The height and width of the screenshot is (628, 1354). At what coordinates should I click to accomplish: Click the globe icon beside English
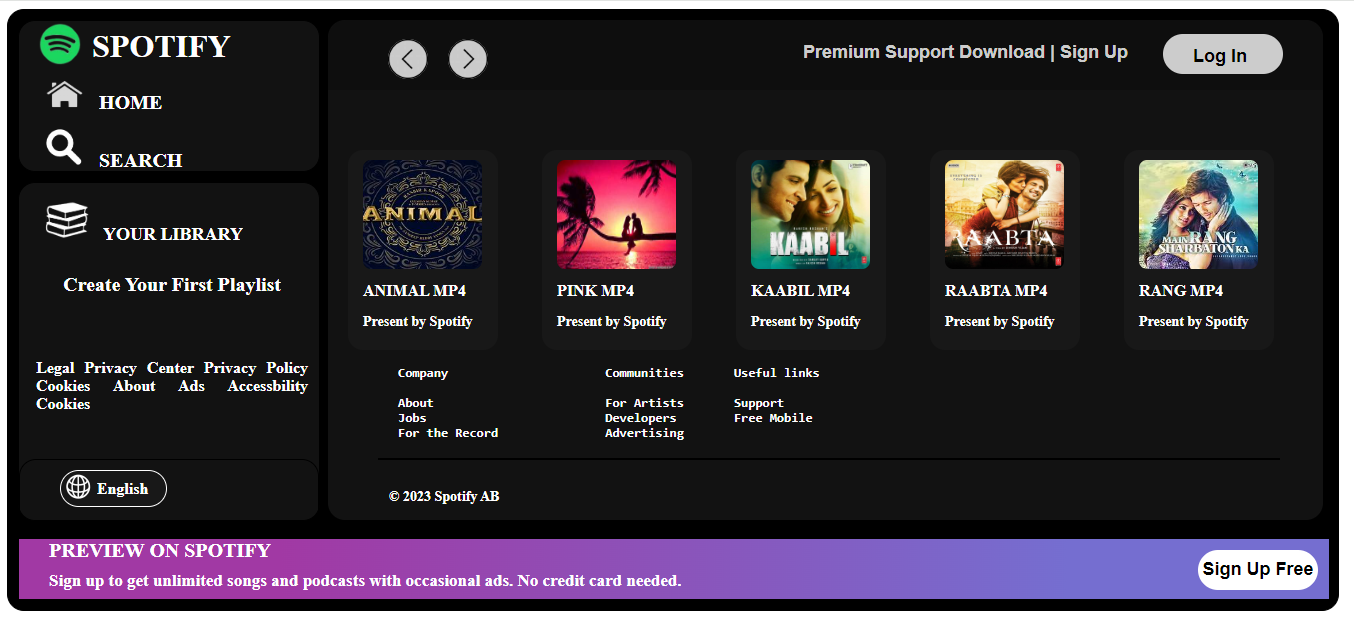[77, 488]
